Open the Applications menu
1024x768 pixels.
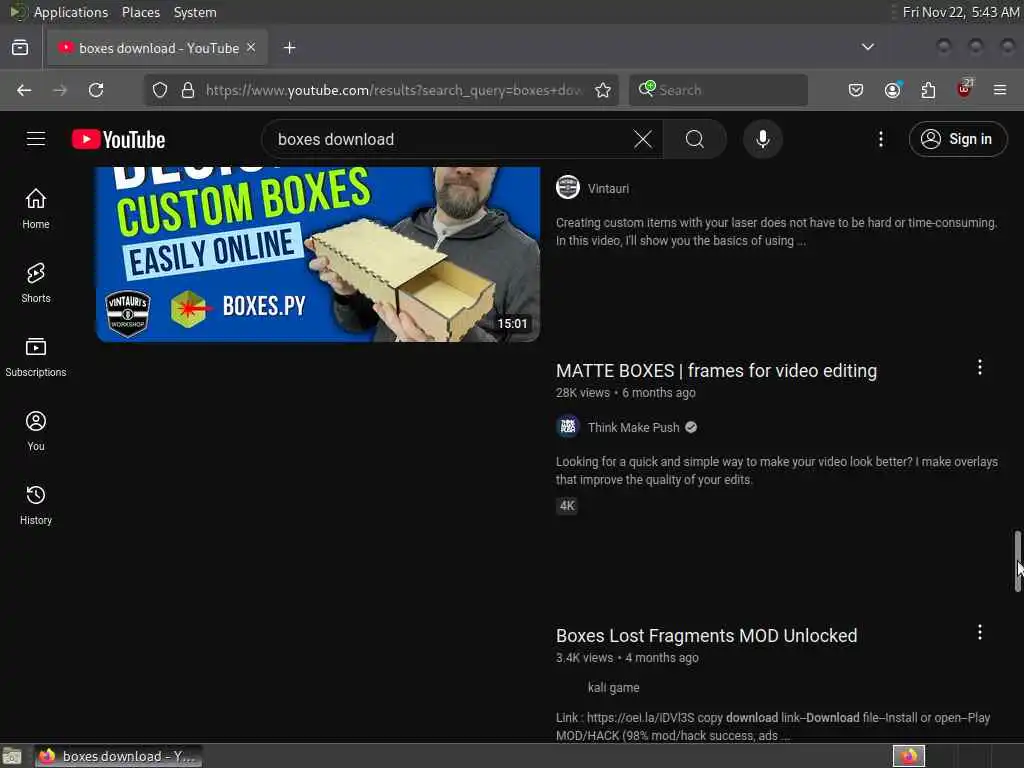coord(71,12)
